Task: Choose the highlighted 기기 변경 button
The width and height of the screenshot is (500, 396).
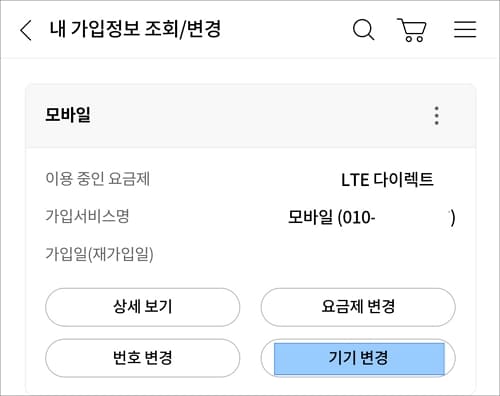Action: point(358,358)
